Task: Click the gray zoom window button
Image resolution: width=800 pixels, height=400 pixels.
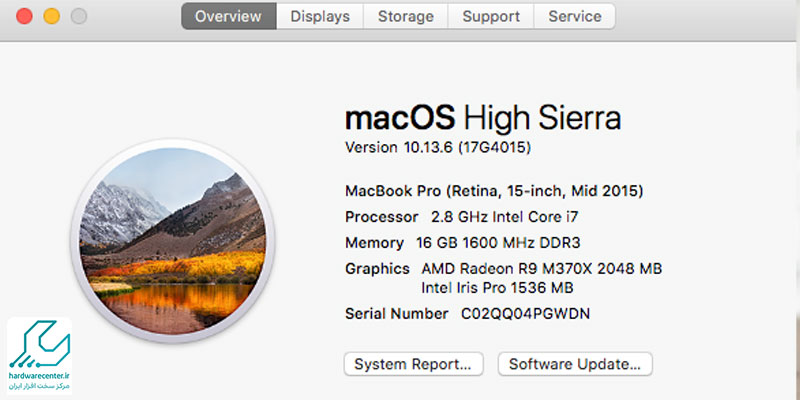Action: [x=78, y=17]
